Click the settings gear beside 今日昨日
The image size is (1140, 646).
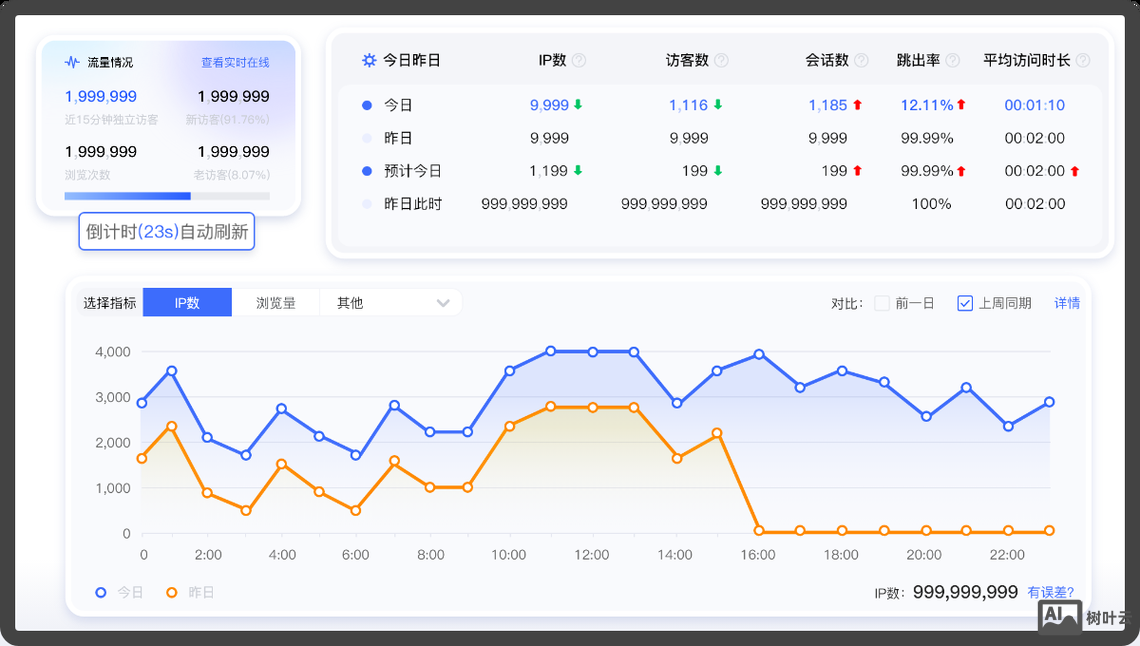[368, 59]
